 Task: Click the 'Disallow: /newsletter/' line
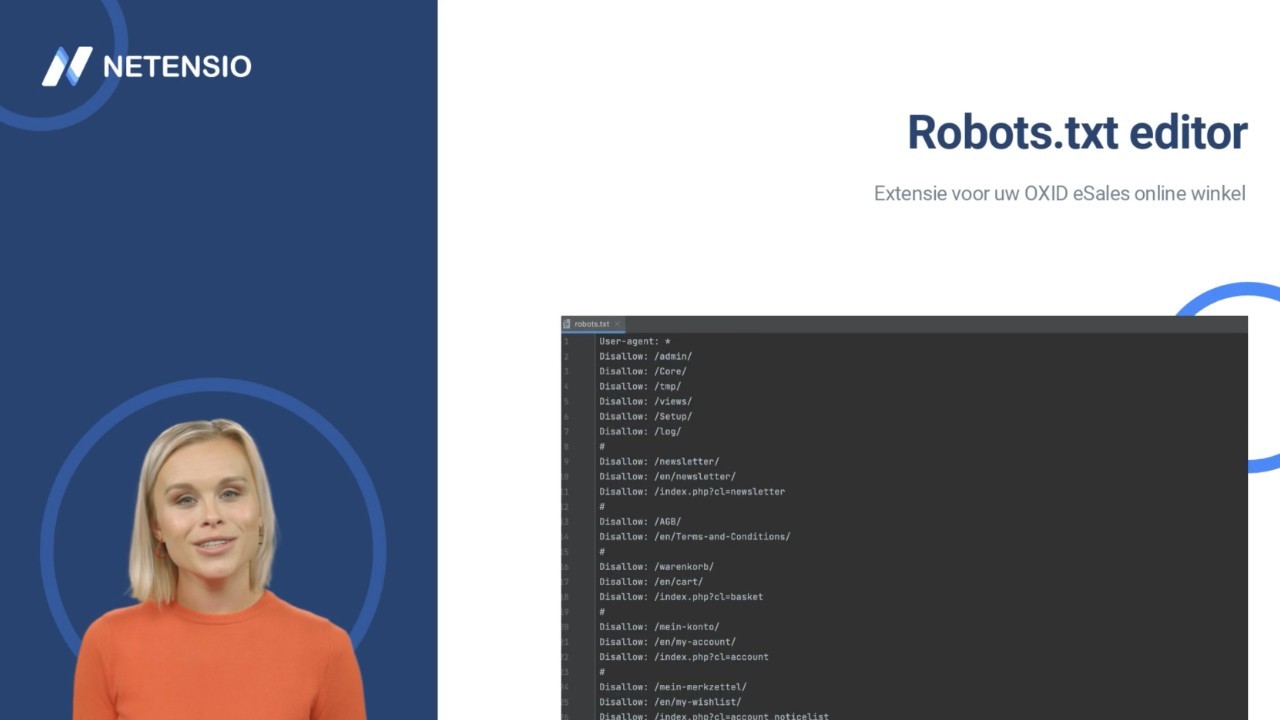[x=659, y=461]
